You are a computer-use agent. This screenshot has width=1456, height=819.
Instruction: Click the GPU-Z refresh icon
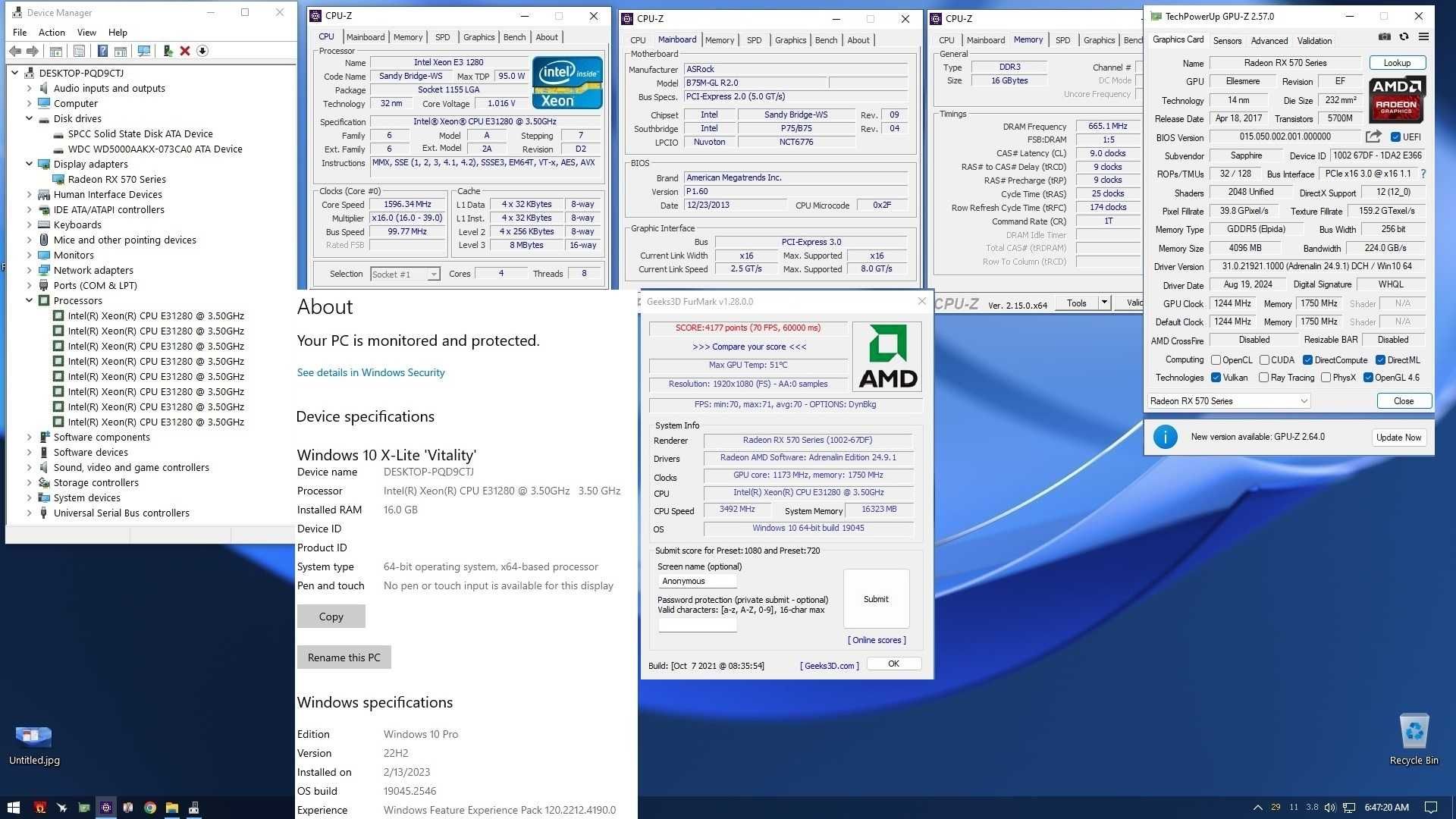pyautogui.click(x=1404, y=37)
